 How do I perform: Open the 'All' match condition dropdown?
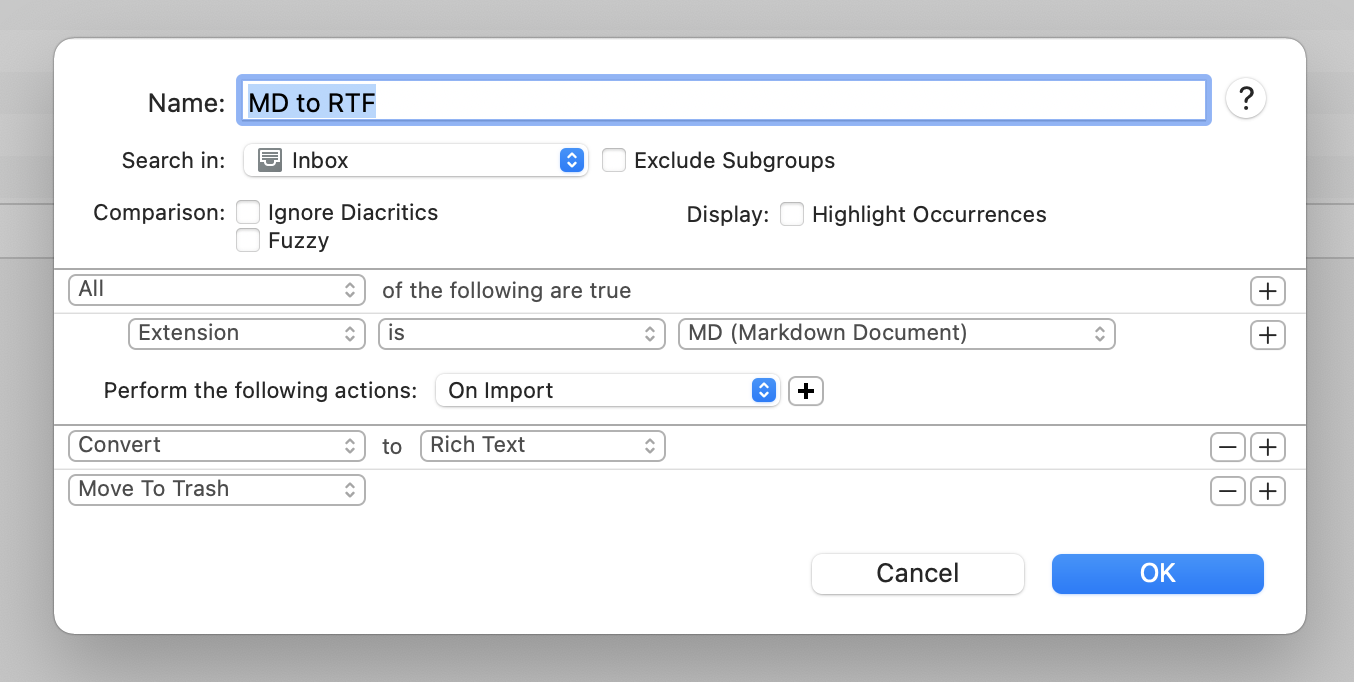point(216,290)
